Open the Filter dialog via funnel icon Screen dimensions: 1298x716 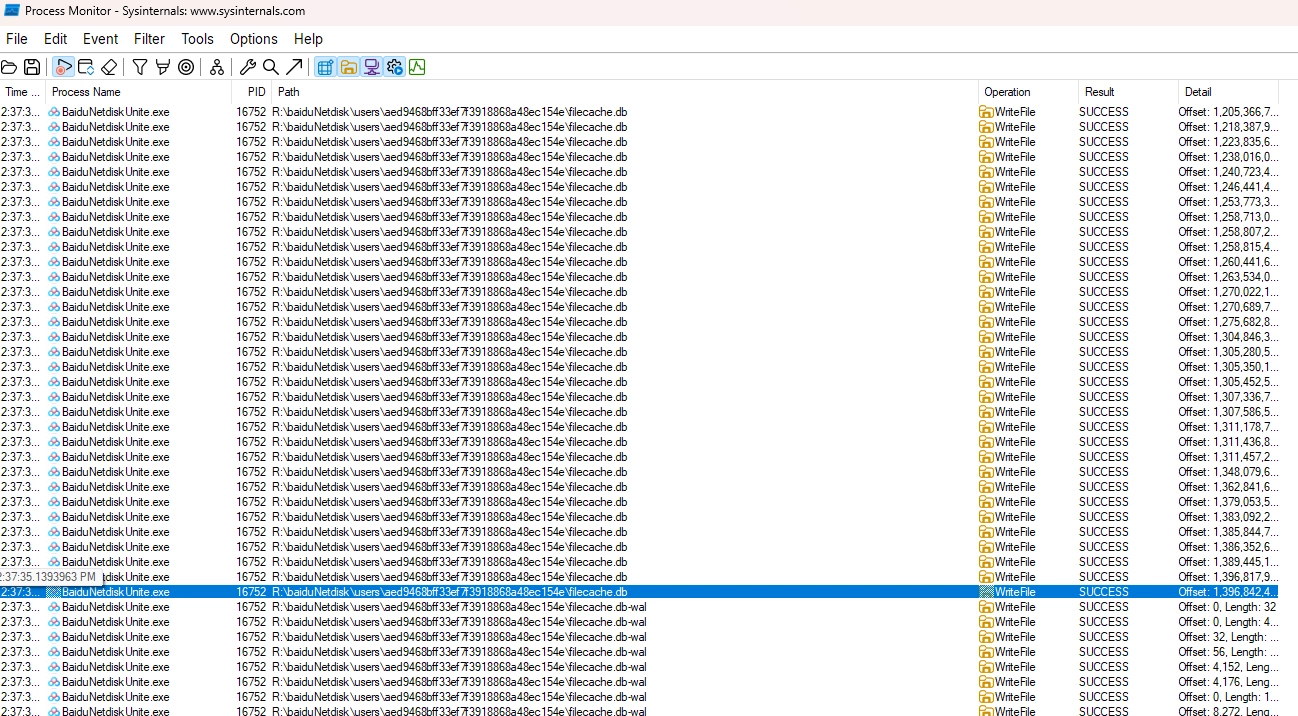pyautogui.click(x=140, y=67)
